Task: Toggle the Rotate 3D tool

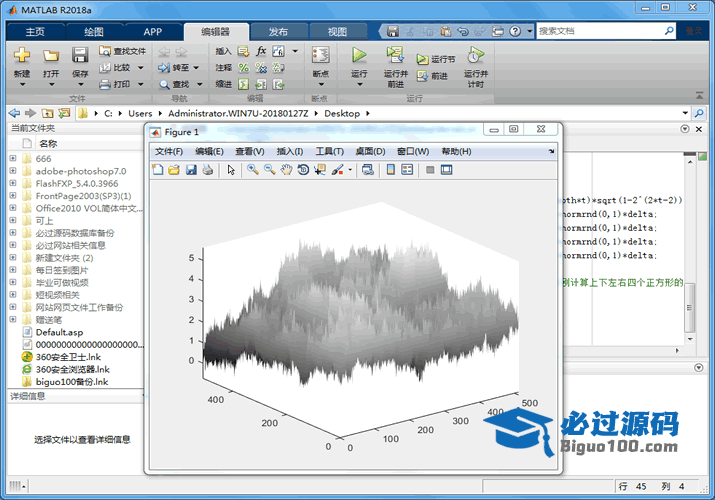Action: click(303, 170)
